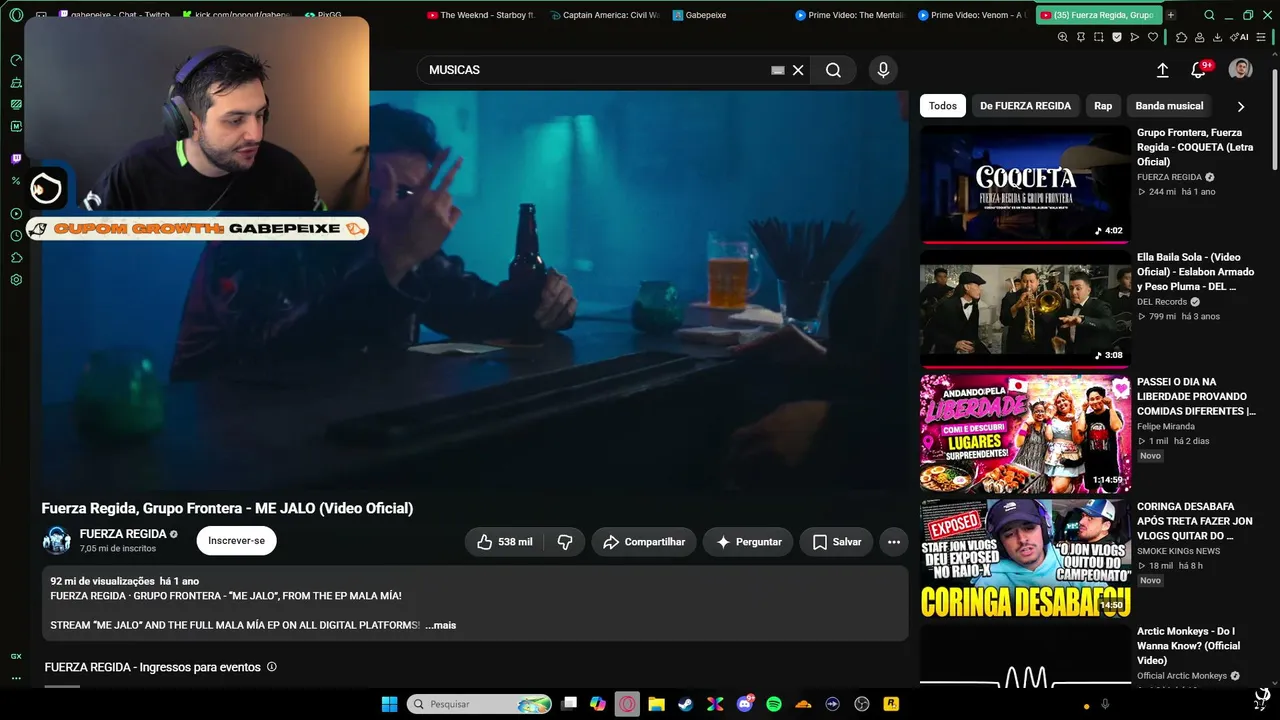Viewport: 1280px width, 720px height.
Task: Open the browser easy setup sliders icon
Action: click(1263, 37)
